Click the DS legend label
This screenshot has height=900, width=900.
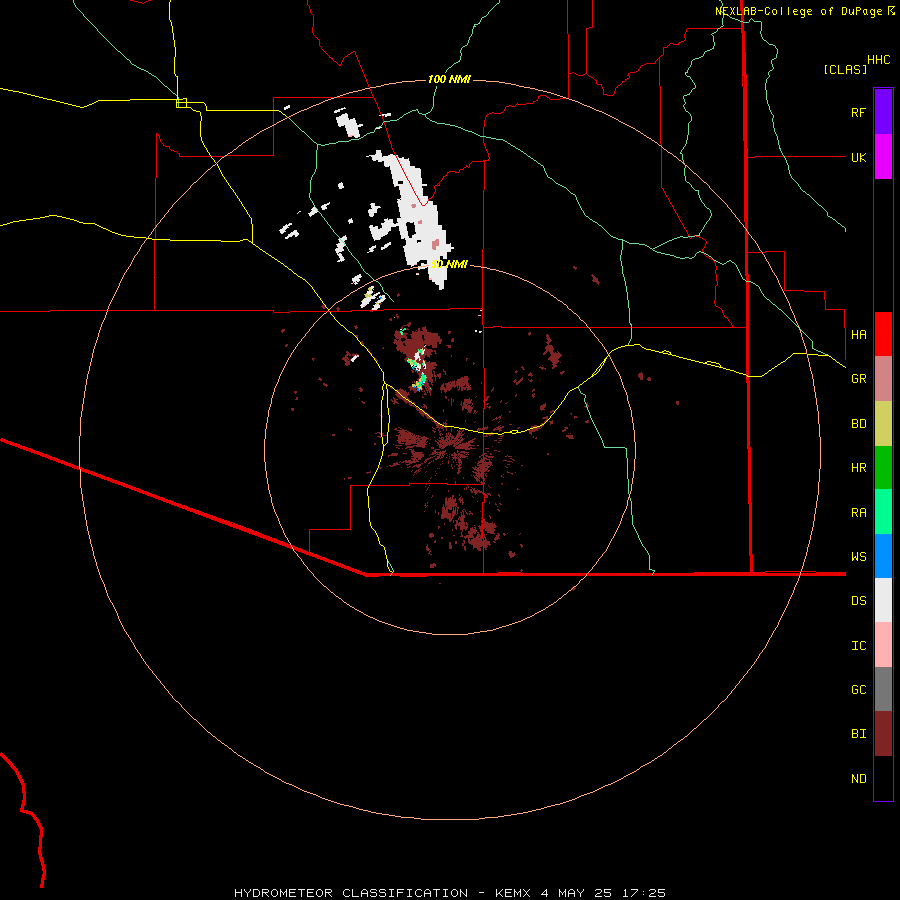coord(858,600)
